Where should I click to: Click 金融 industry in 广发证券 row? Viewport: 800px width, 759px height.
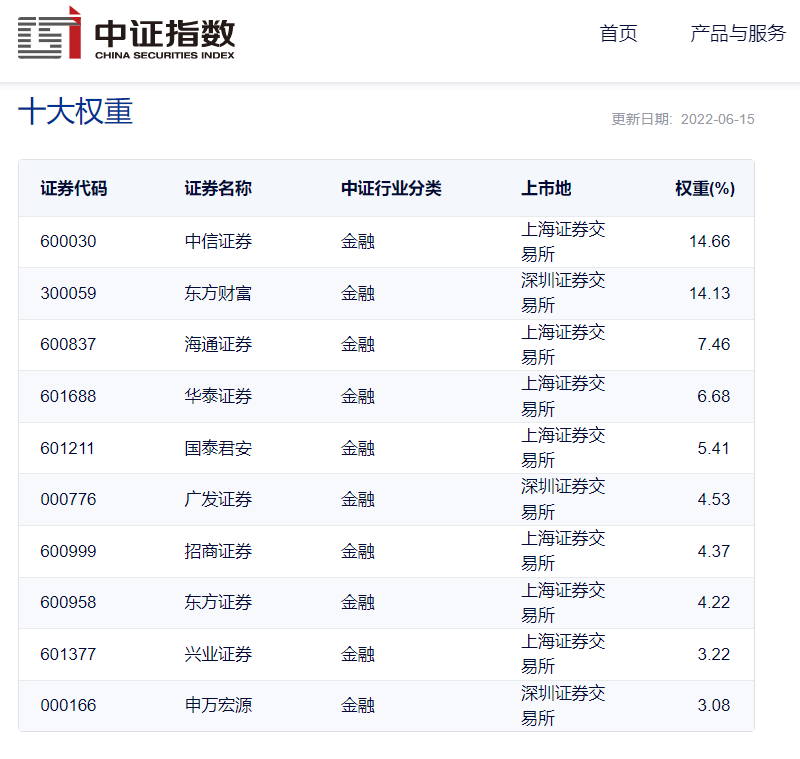tap(358, 499)
